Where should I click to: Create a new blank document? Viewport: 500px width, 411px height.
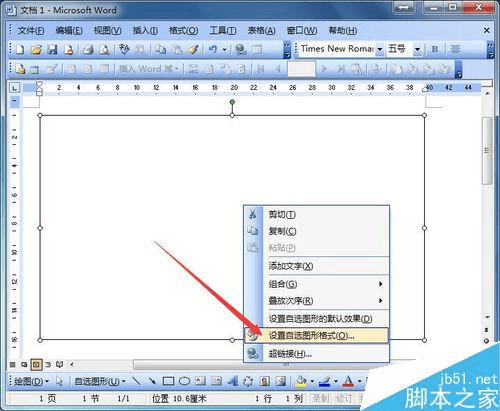20,50
